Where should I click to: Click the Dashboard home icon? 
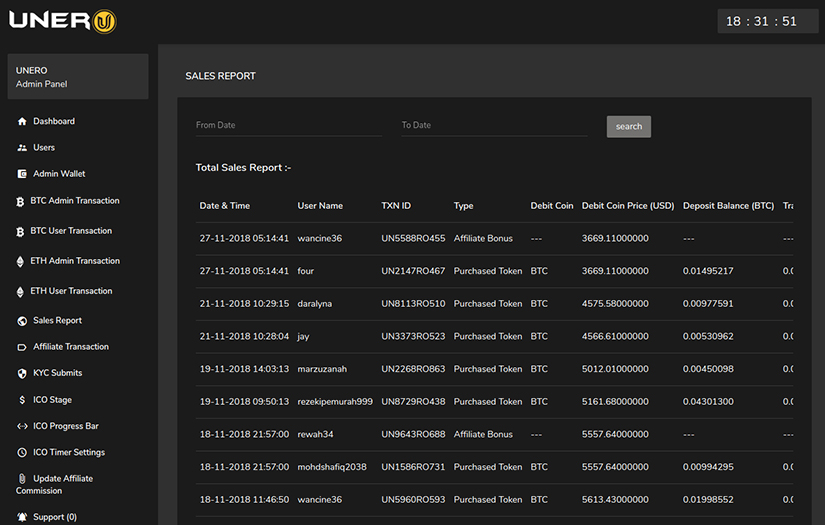tap(22, 122)
